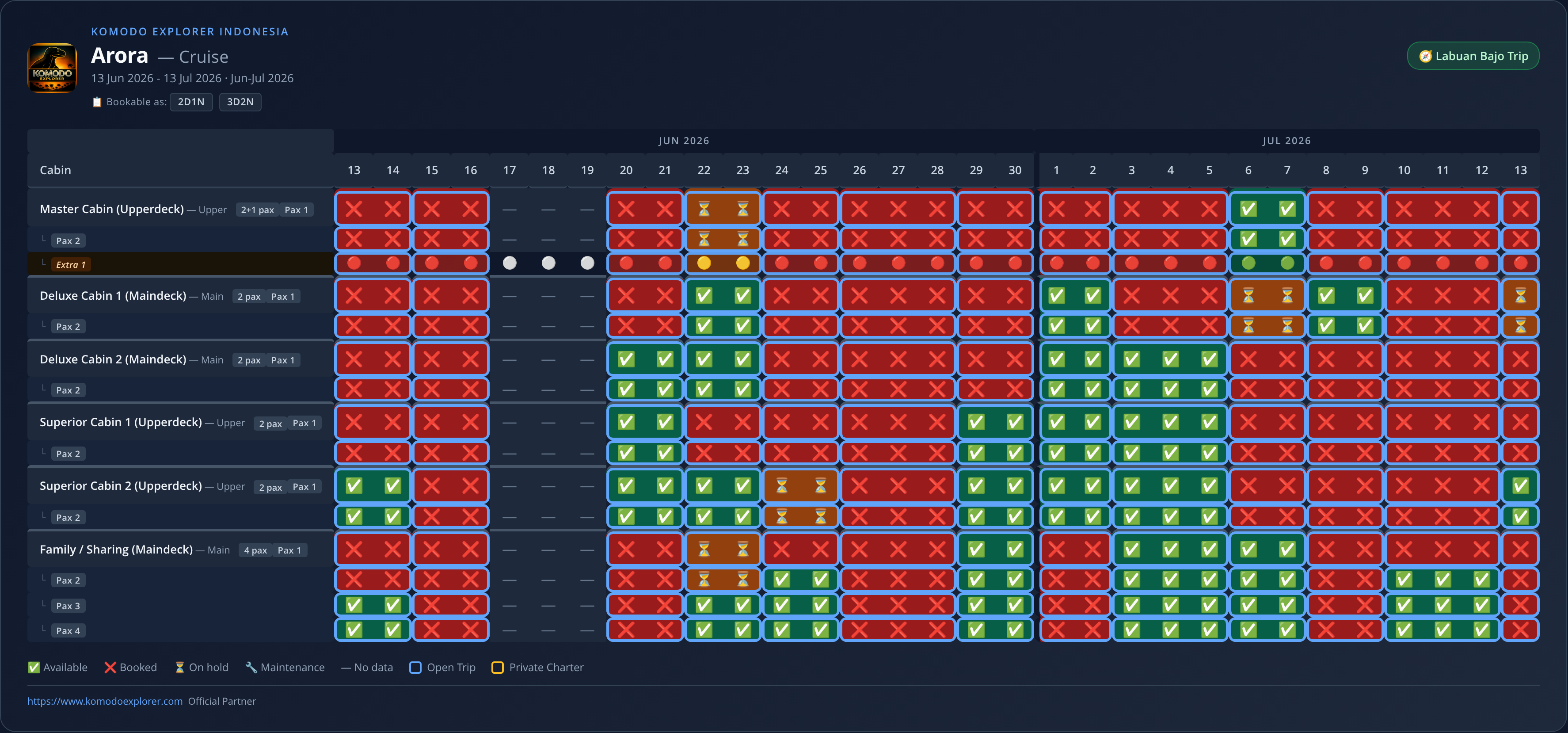The width and height of the screenshot is (1568, 733).
Task: Click Superior Cabin 2 Pax 1 checkmark Jun 13
Action: 354,486
